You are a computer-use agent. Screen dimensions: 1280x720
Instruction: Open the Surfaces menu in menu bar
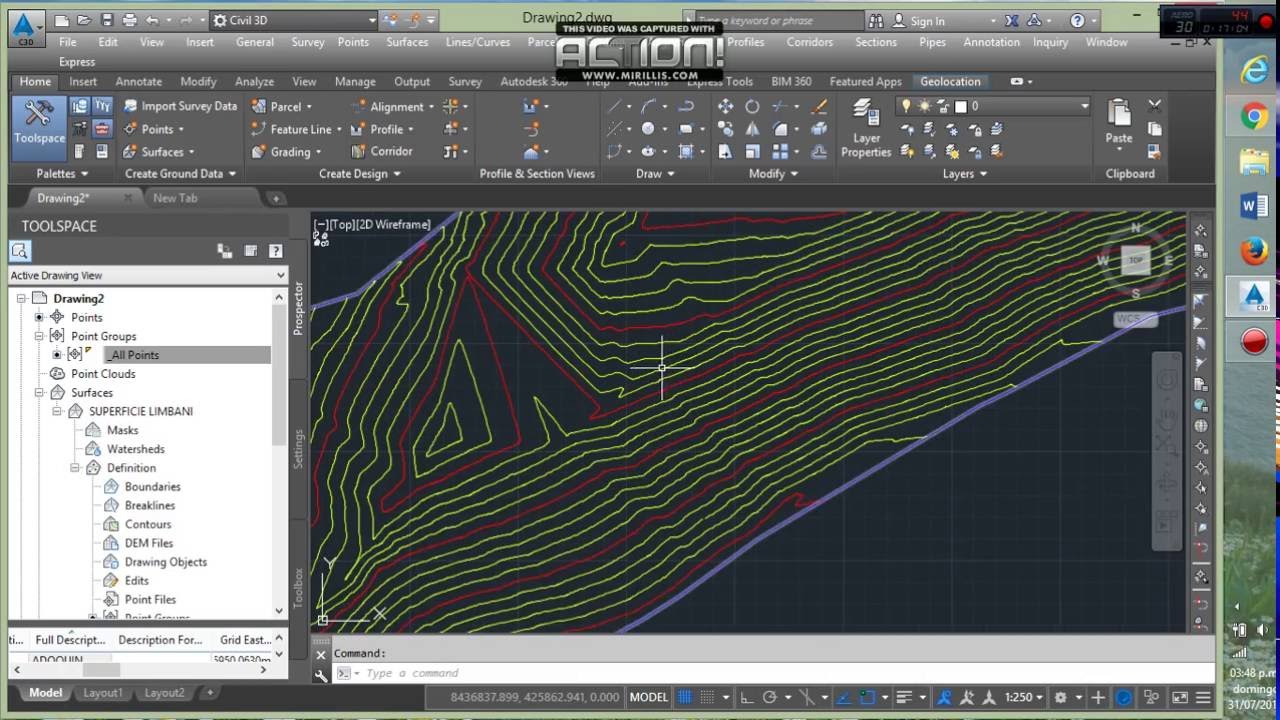(407, 42)
